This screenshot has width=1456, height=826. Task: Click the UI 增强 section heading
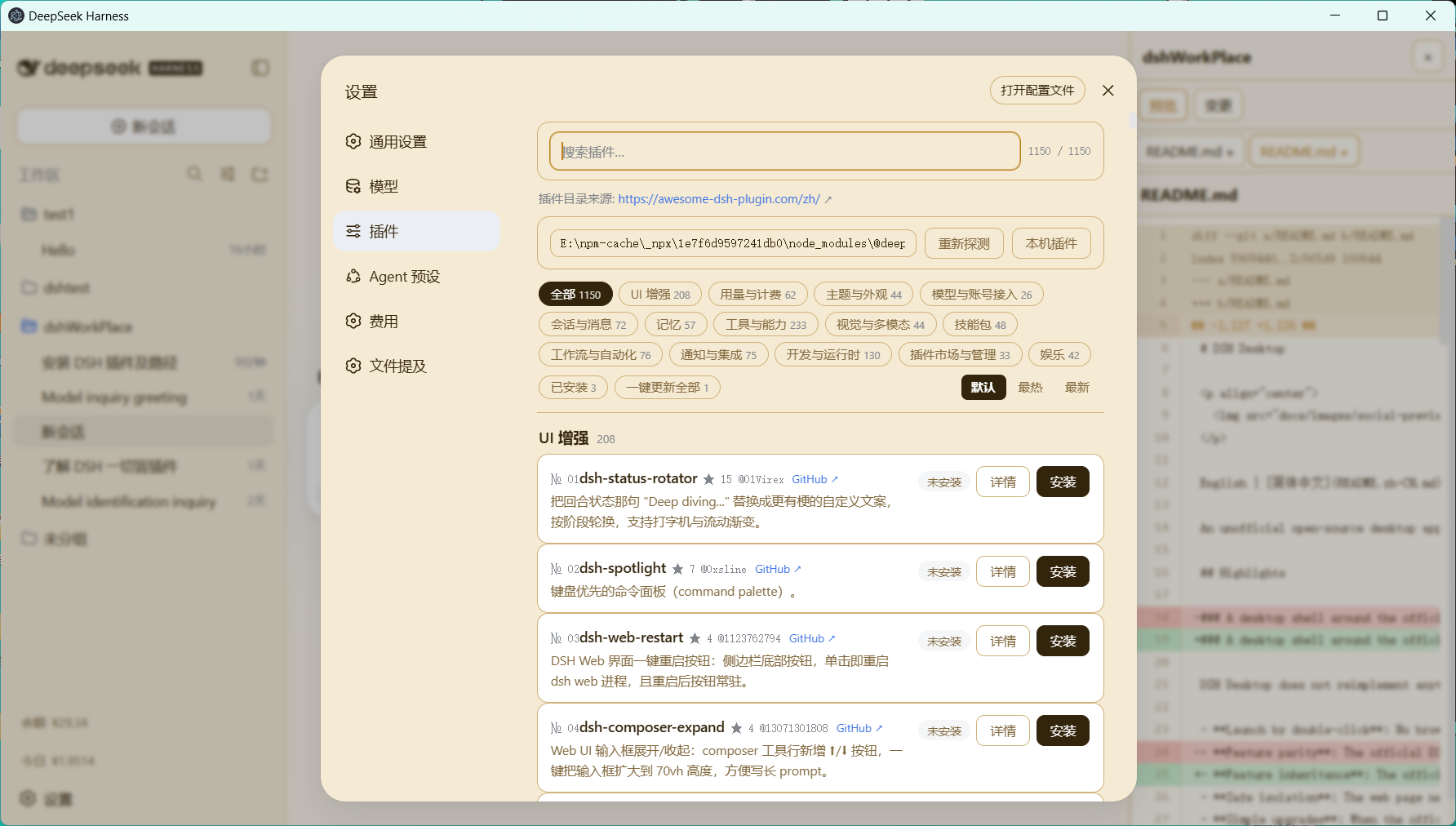pyautogui.click(x=563, y=438)
